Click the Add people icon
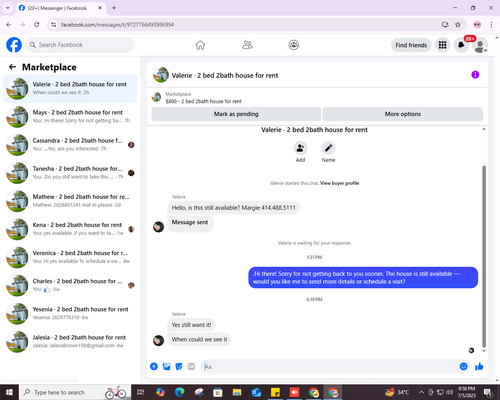 point(300,148)
